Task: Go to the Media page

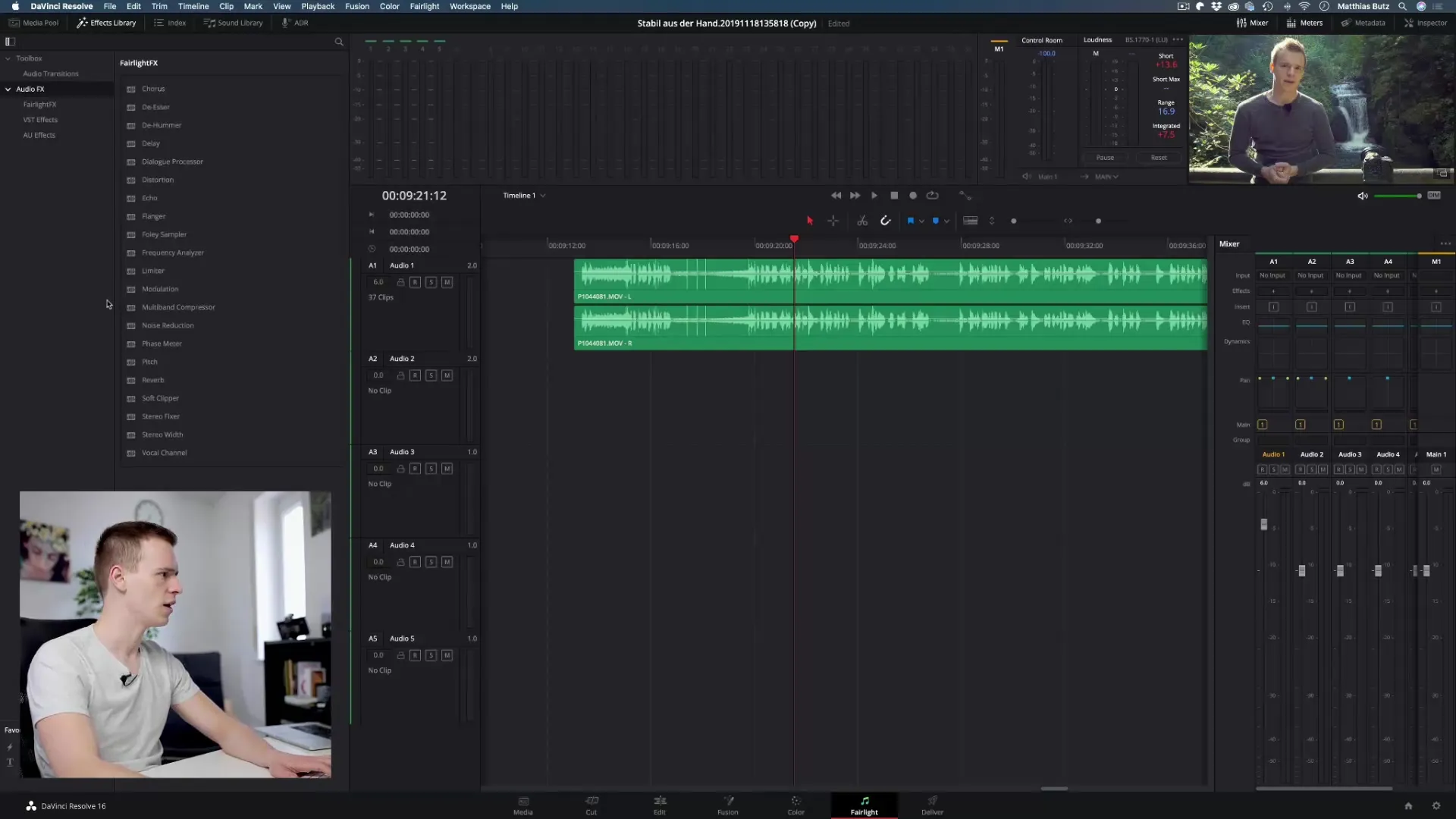Action: click(523, 805)
